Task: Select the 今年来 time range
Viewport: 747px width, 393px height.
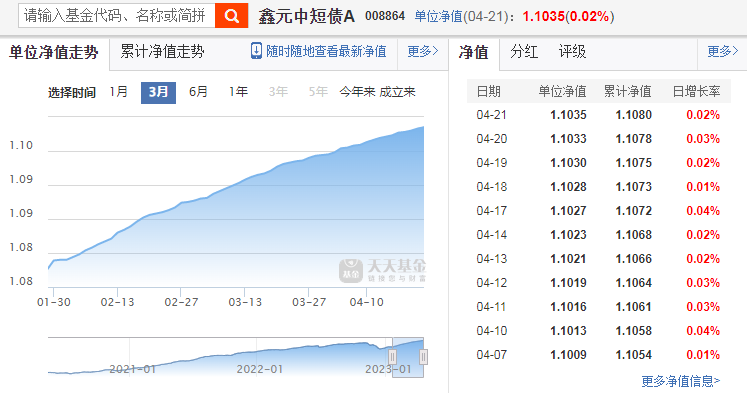Action: coord(357,91)
